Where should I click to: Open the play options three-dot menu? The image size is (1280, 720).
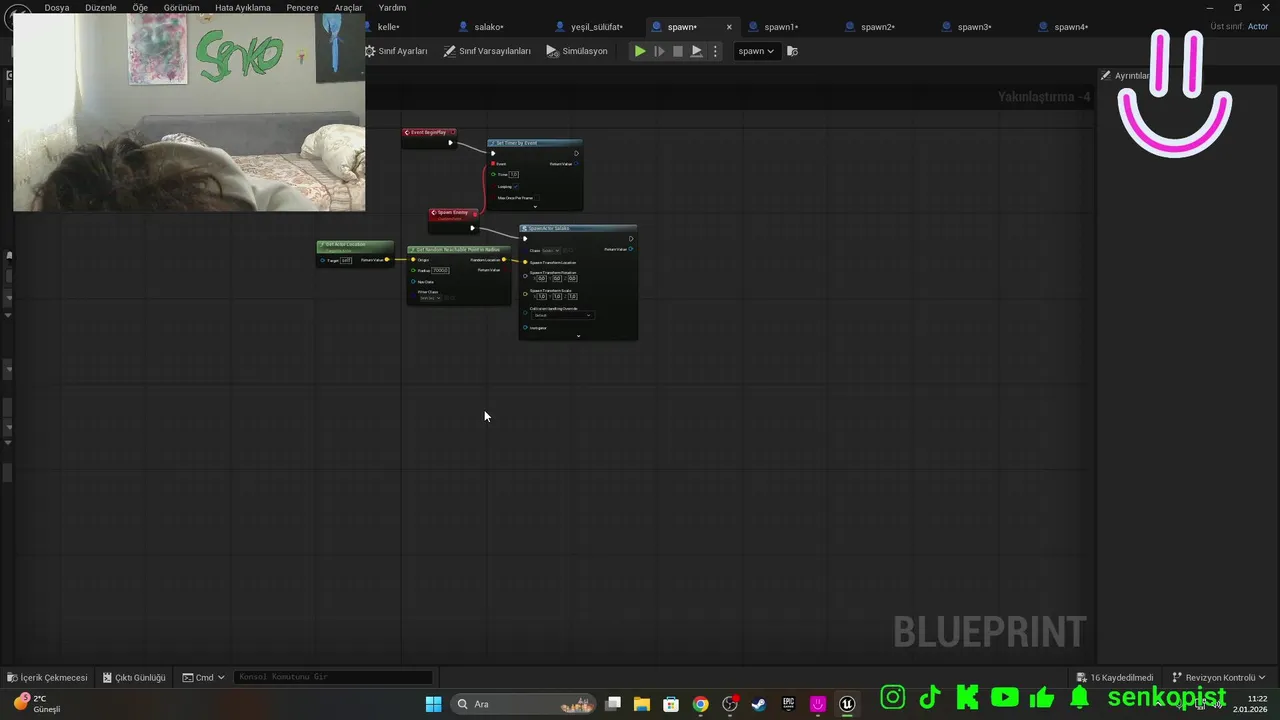point(715,51)
